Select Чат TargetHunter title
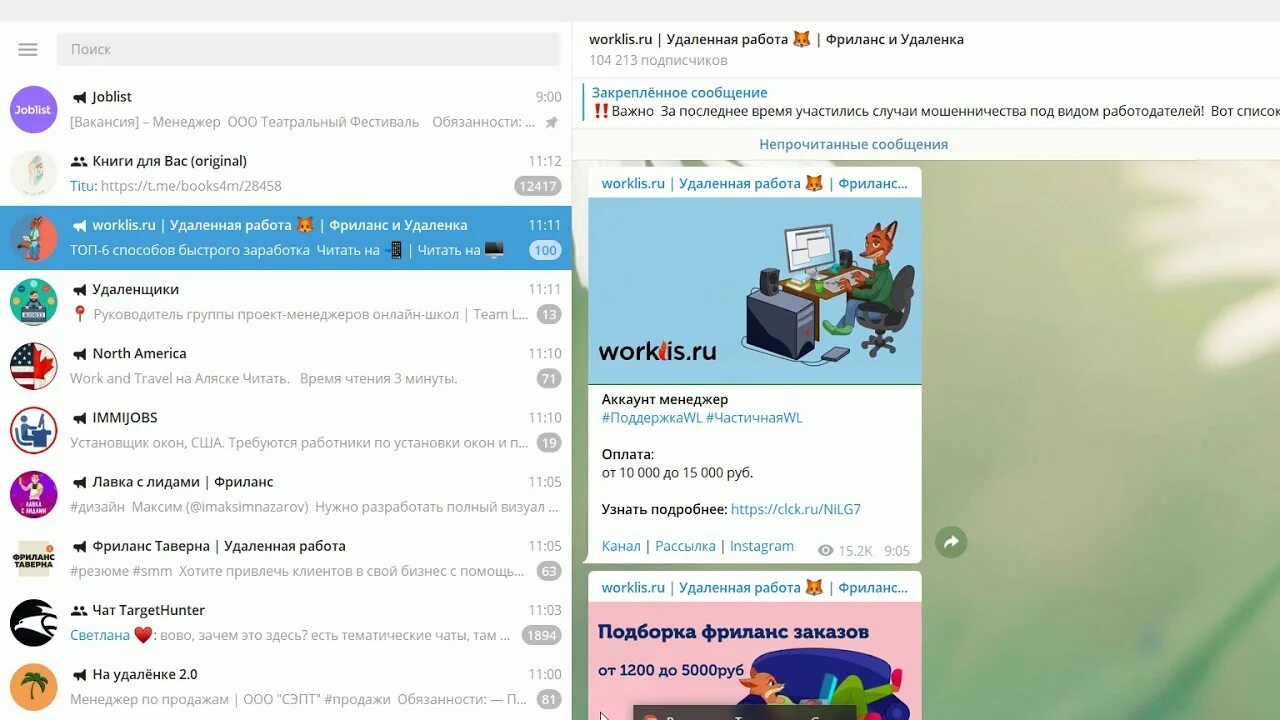Viewport: 1280px width, 720px height. pyautogui.click(x=148, y=610)
